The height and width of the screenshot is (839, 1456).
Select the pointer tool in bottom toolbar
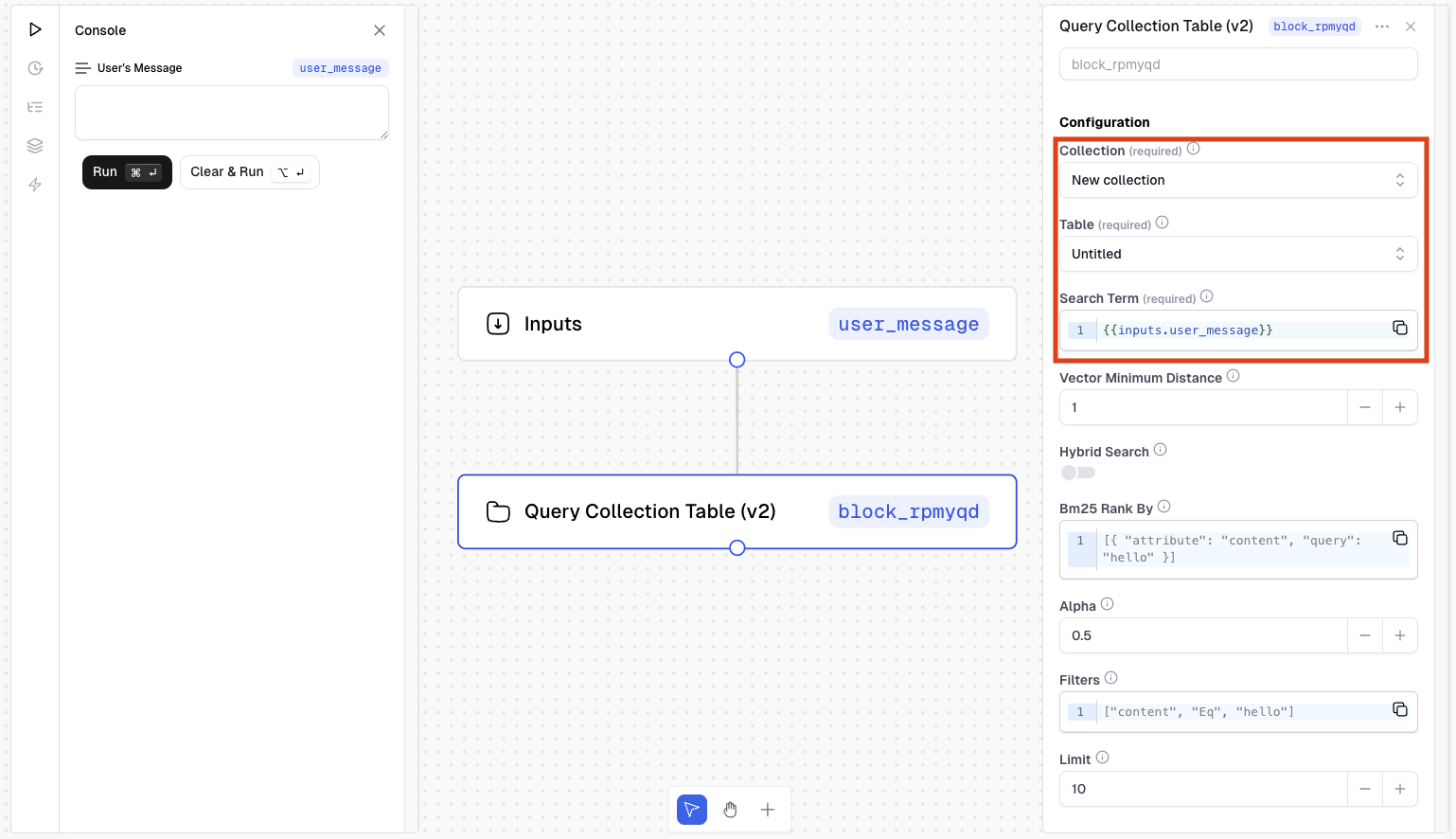692,810
